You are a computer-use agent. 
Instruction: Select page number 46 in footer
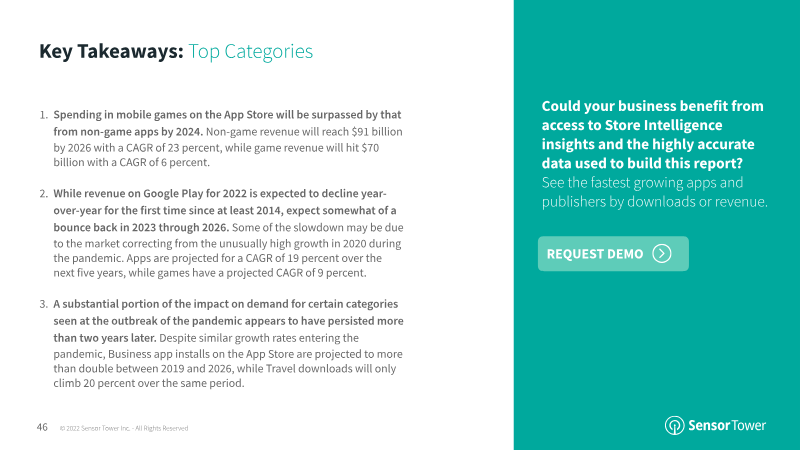[42, 427]
